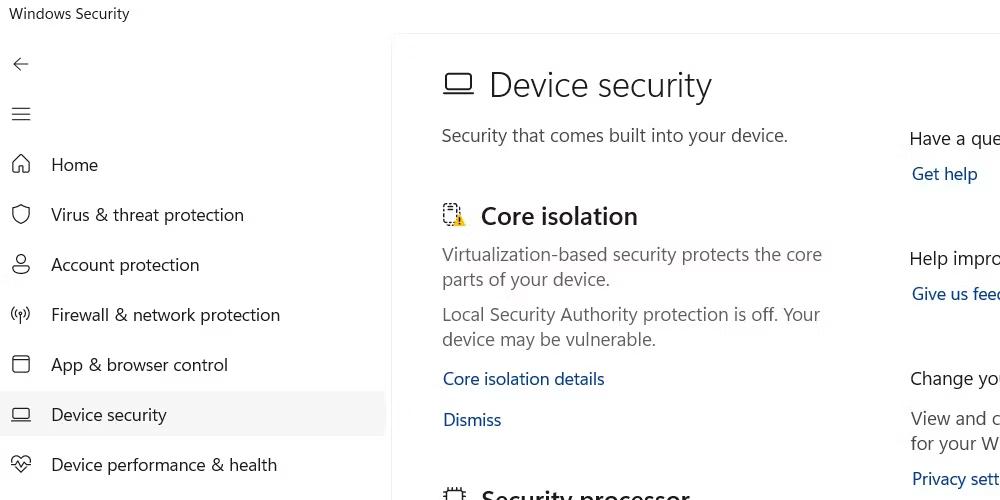1000x500 pixels.
Task: Click the Device security laptop sidebar icon
Action: click(21, 414)
